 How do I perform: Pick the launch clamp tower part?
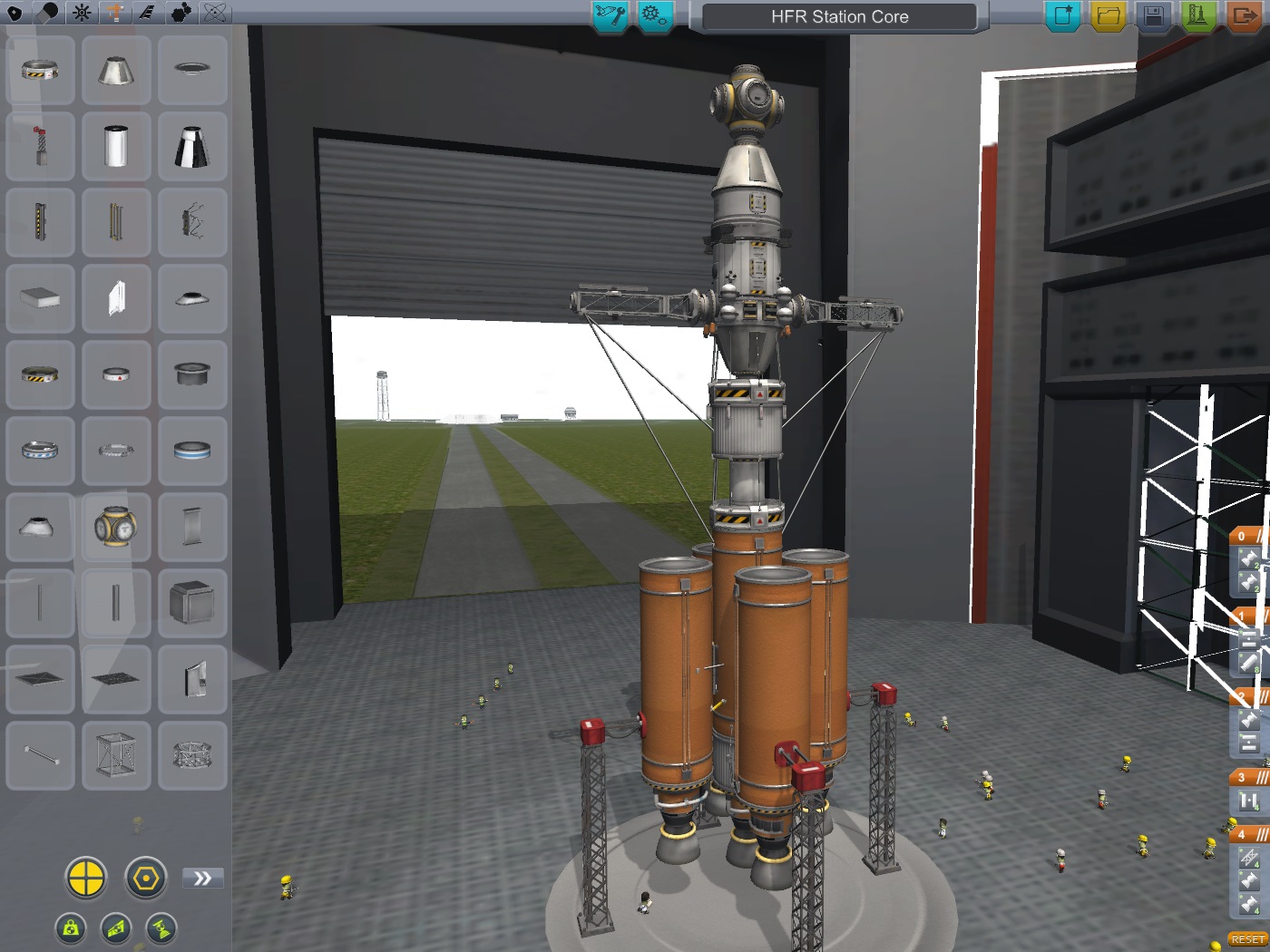(x=40, y=146)
